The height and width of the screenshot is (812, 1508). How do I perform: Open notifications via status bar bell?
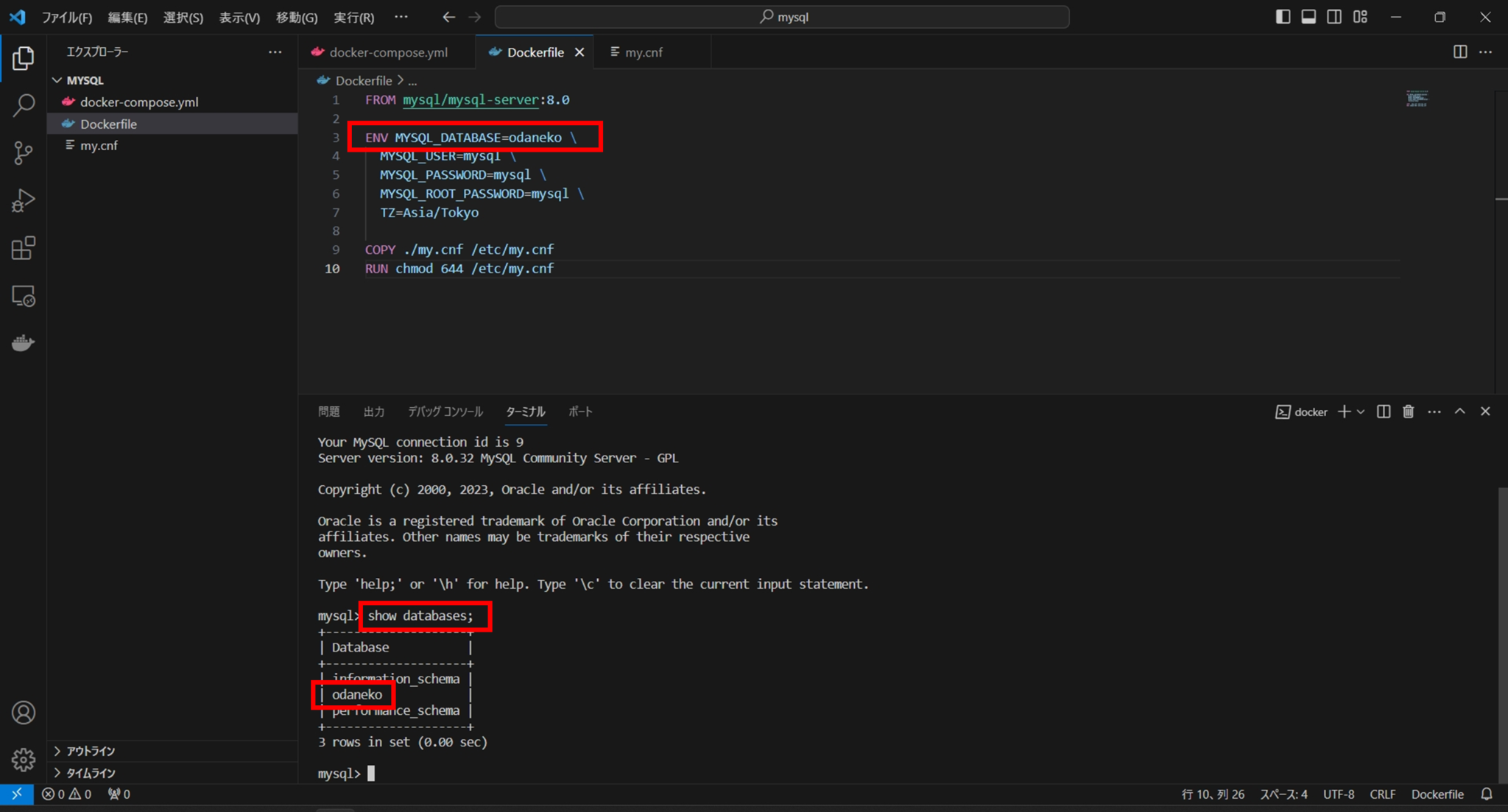1487,794
